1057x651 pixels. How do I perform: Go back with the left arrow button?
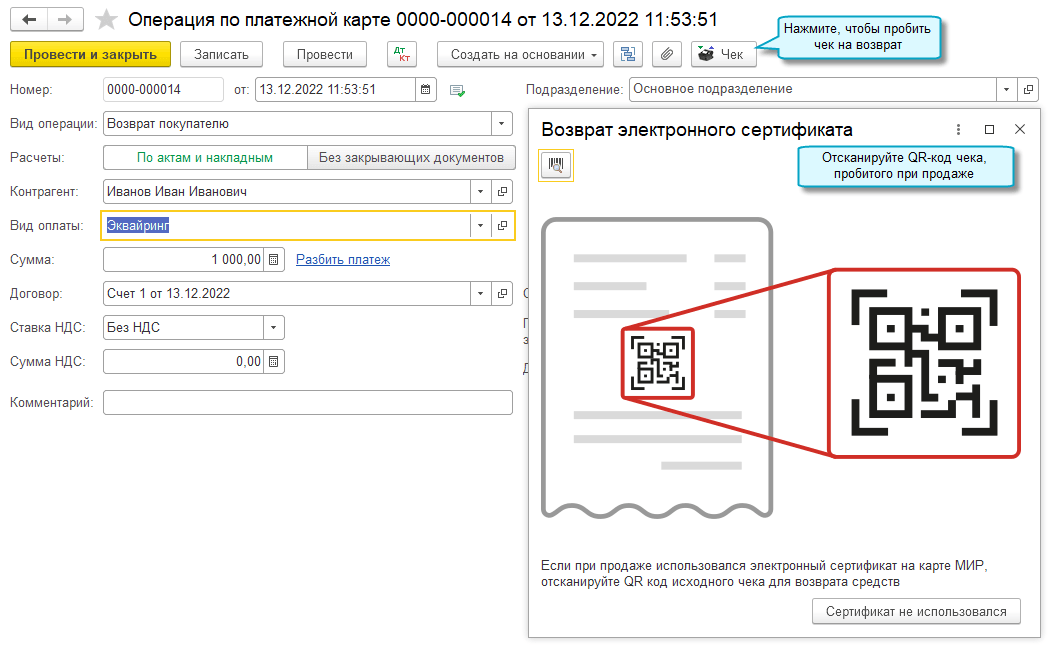point(29,20)
